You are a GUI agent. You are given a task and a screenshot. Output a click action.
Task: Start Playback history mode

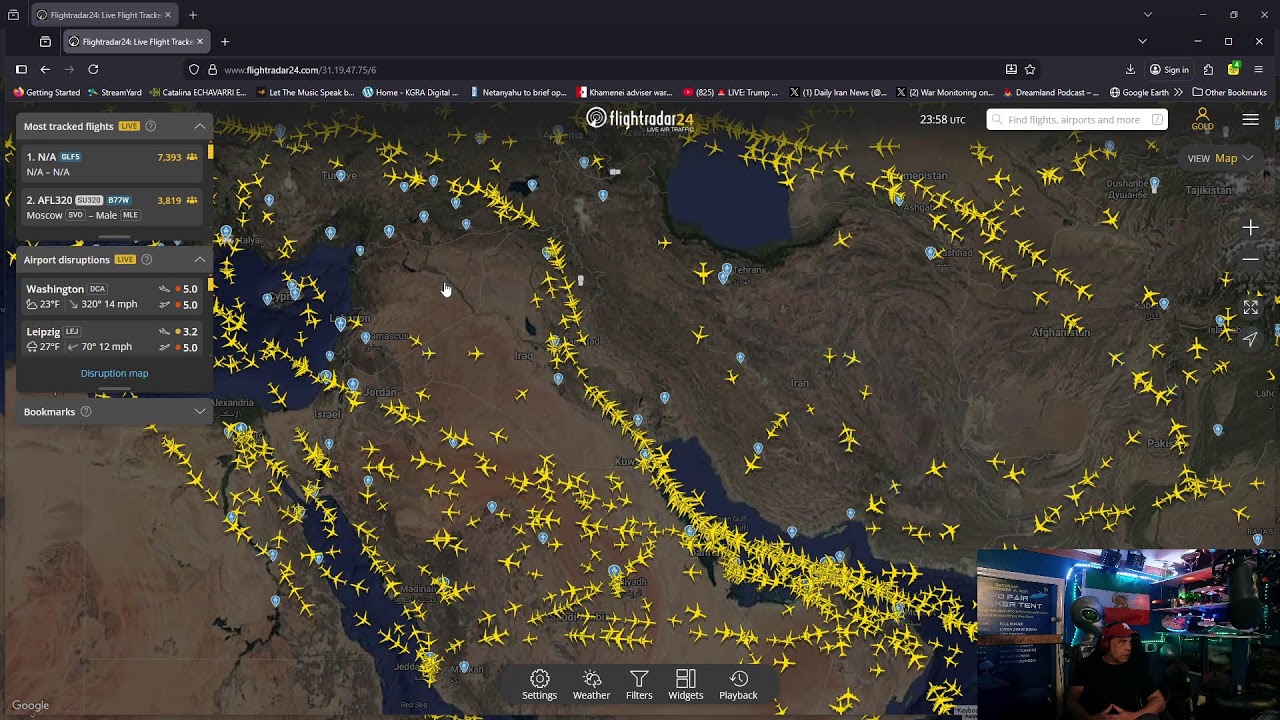738,685
